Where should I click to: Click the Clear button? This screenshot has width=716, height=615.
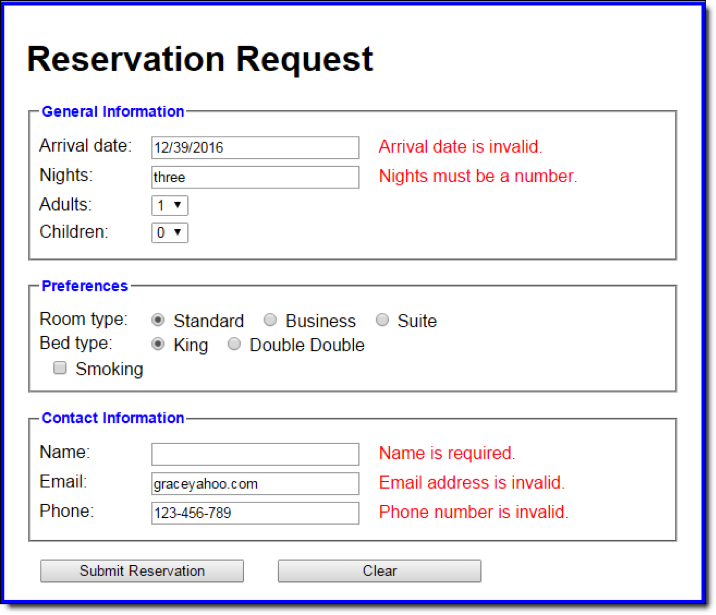(x=379, y=571)
